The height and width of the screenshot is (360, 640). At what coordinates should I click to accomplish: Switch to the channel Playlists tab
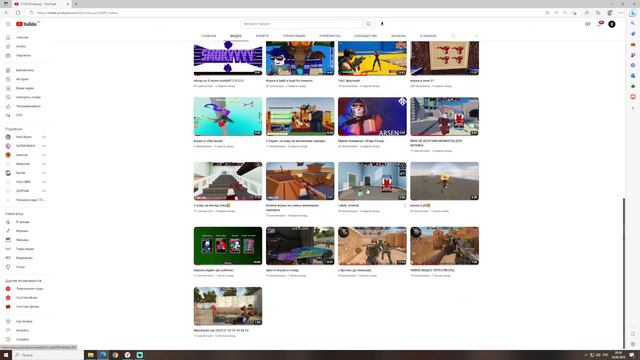click(x=329, y=36)
